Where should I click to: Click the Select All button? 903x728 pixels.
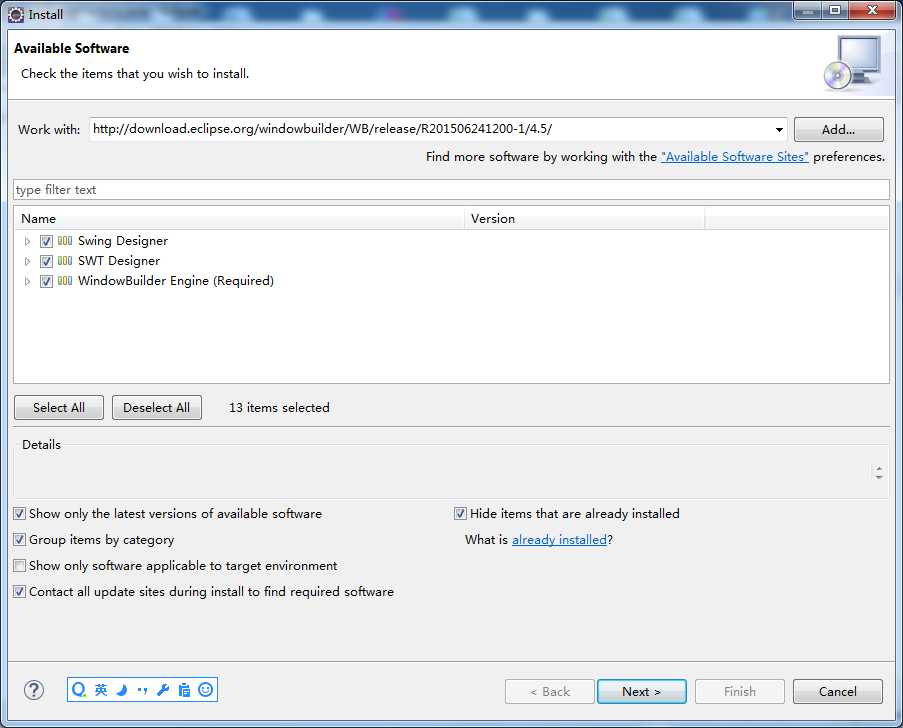59,408
